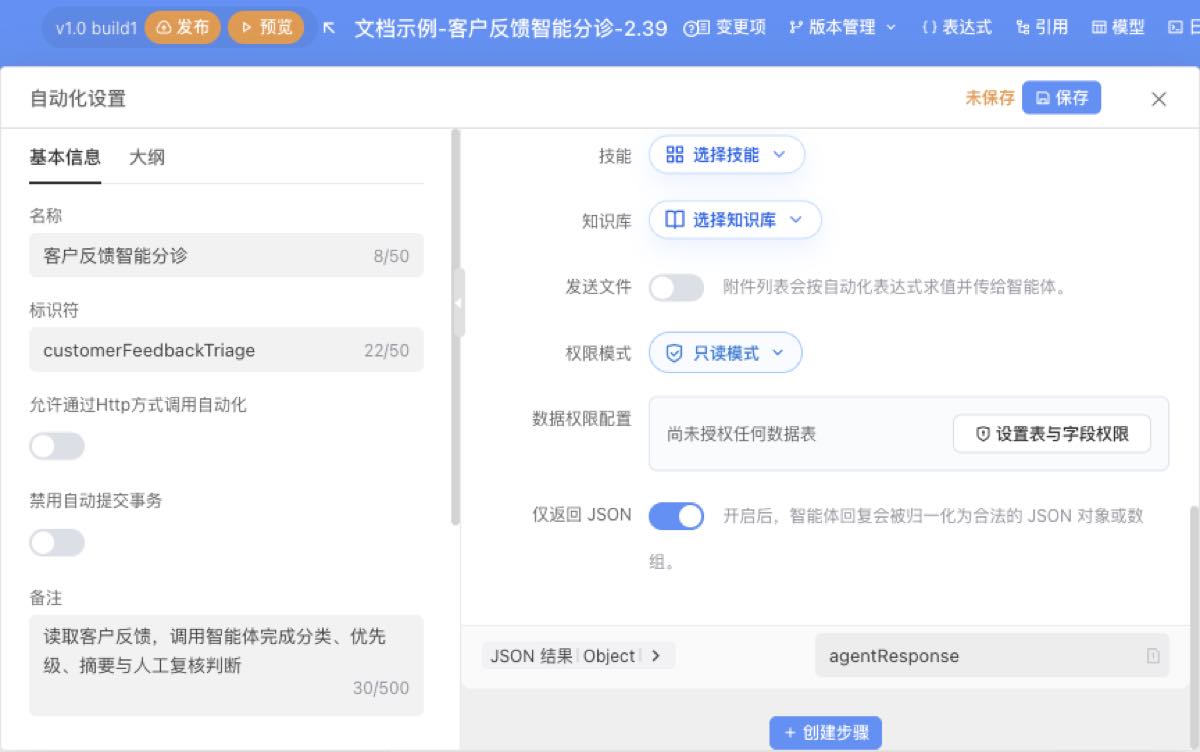
Task: Click 设置表与字段权限 button
Action: tap(1052, 434)
